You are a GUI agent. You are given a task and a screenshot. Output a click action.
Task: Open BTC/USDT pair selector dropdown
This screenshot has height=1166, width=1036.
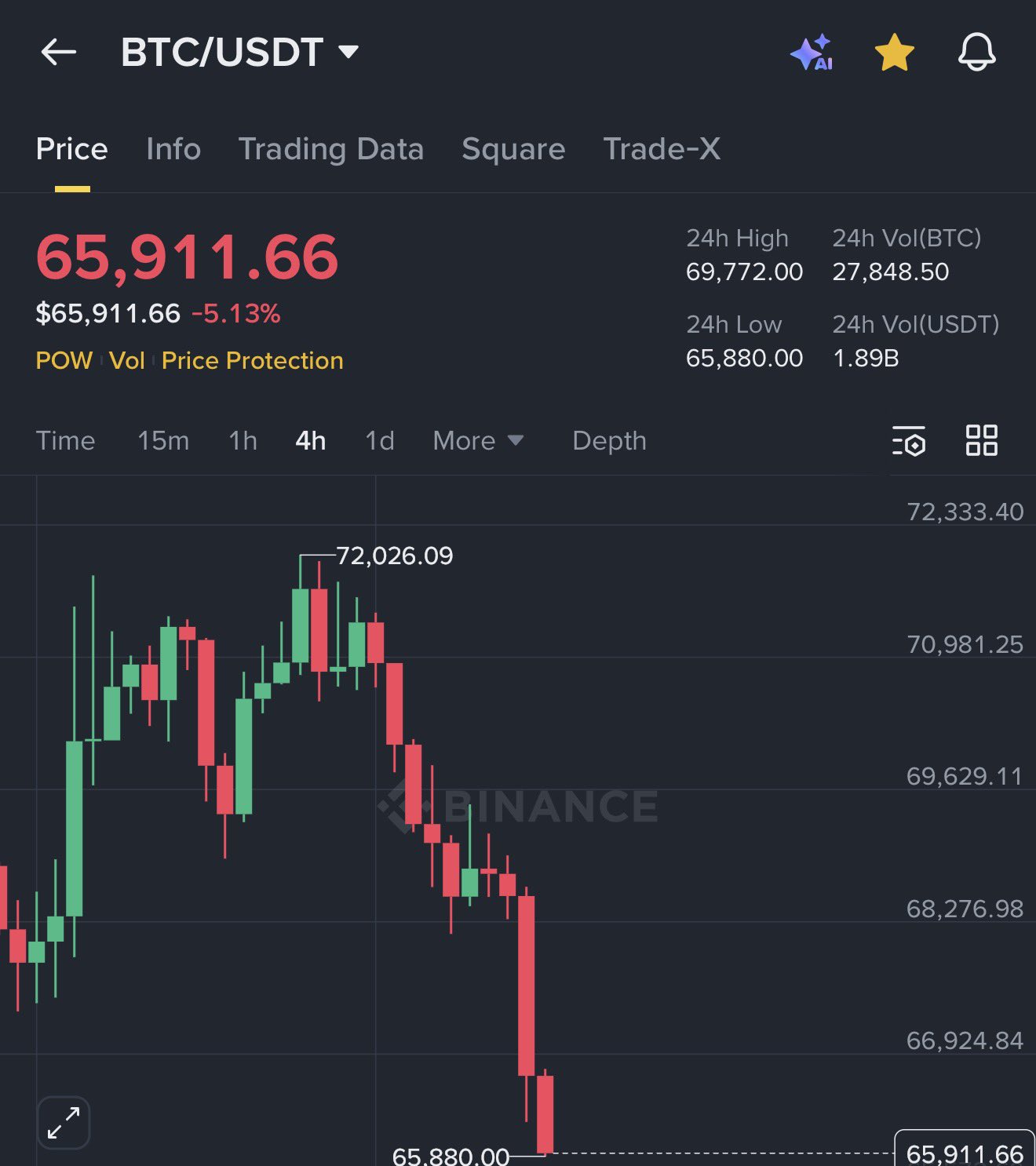(239, 53)
